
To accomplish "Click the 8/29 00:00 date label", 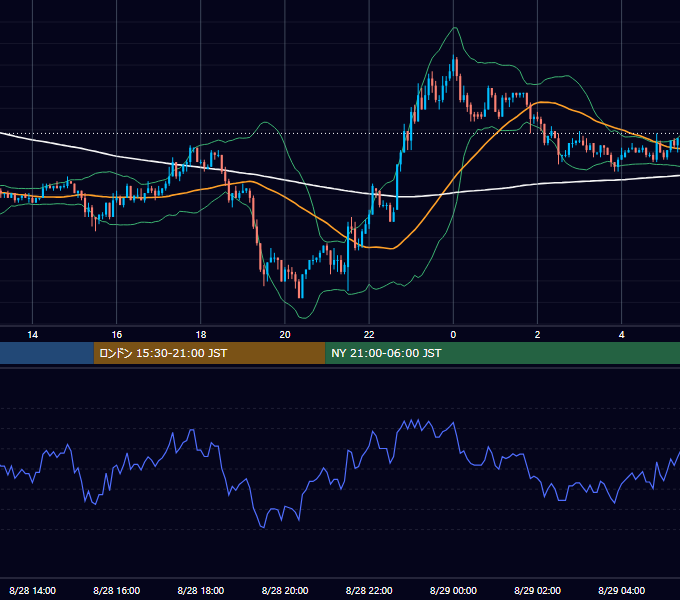I will [453, 590].
